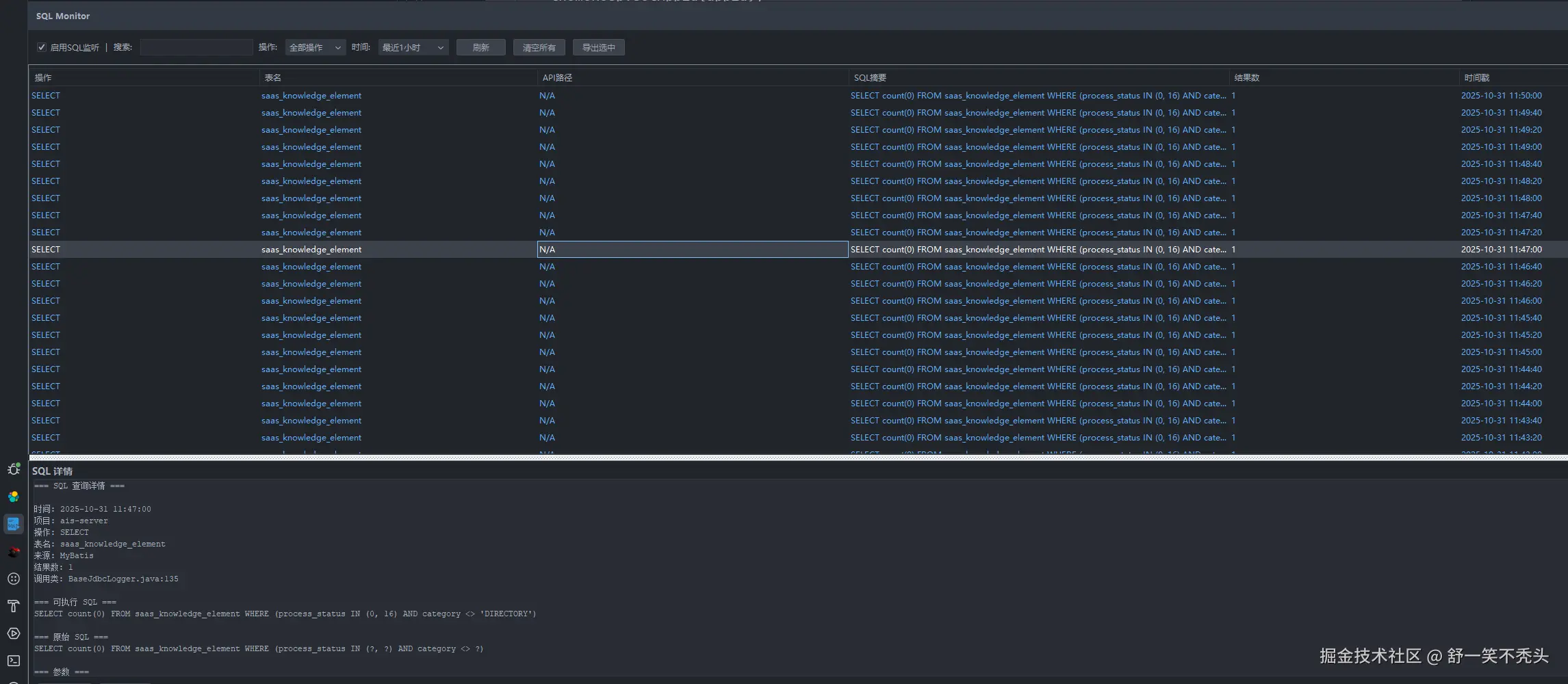Open the colorful Elasticsearch sidebar icon

(14, 497)
